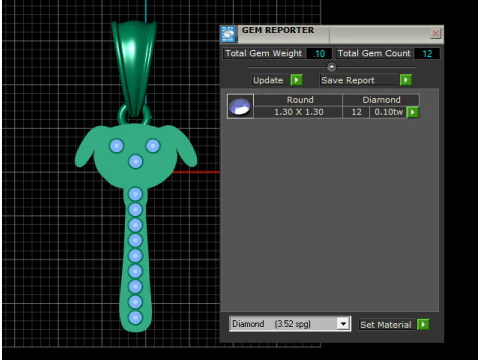This screenshot has width=480, height=360.
Task: Click the Diamond material cell in gem row
Action: tap(381, 100)
